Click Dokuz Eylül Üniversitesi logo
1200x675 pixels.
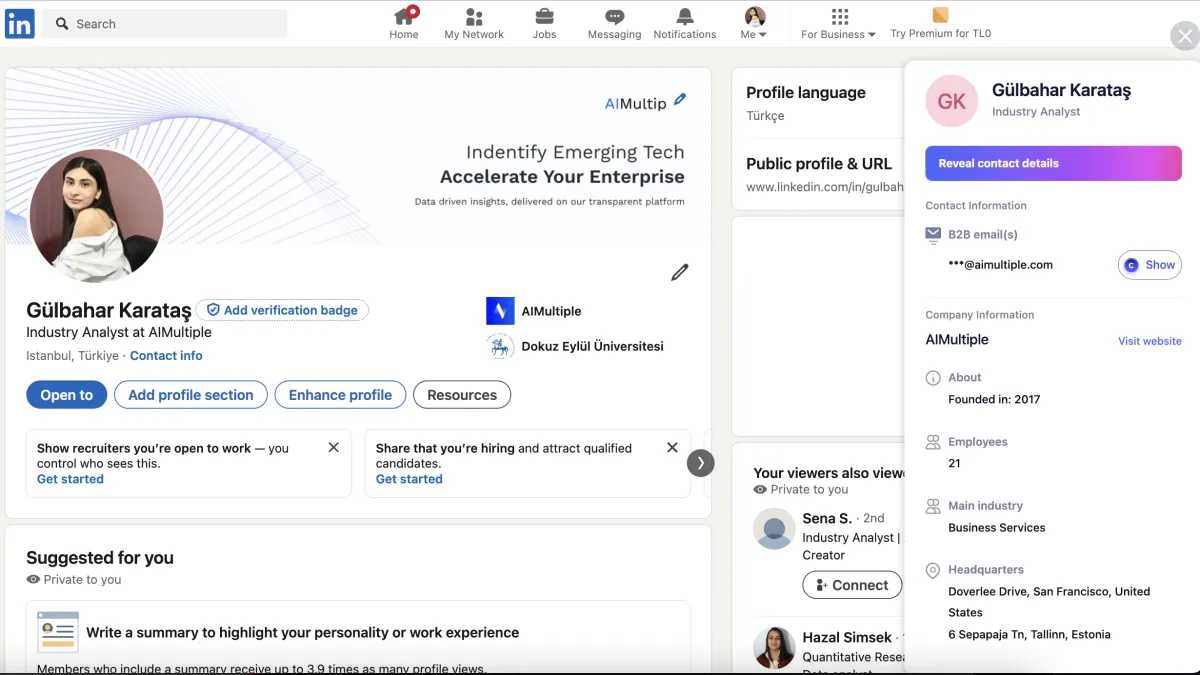(500, 346)
